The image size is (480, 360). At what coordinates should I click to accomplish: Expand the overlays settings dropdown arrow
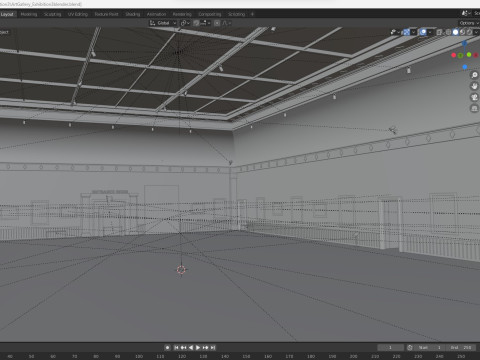coord(430,32)
